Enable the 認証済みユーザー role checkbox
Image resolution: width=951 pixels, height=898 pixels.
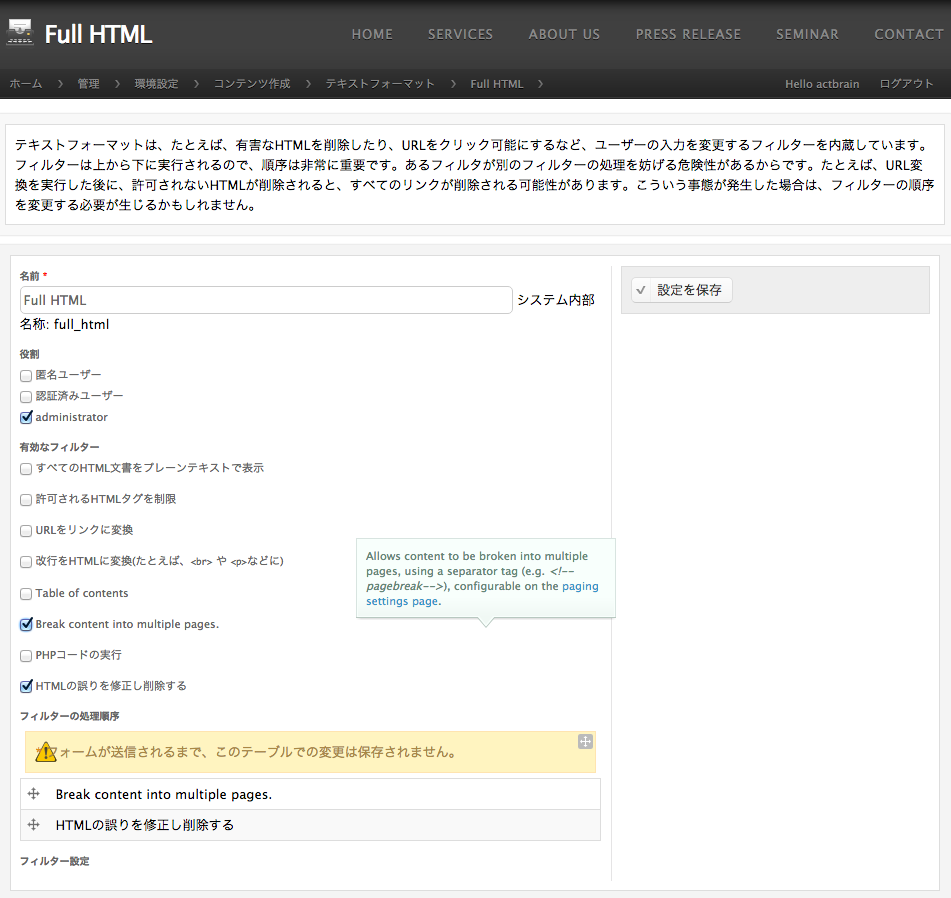(25, 396)
